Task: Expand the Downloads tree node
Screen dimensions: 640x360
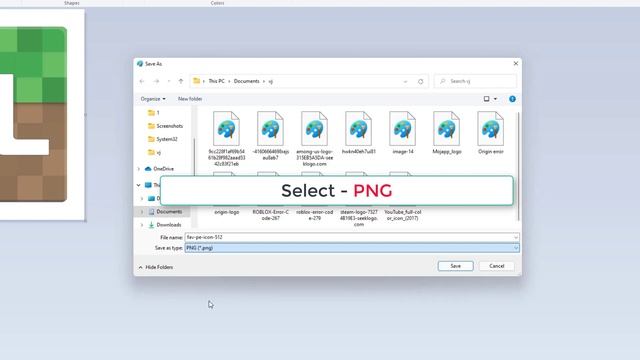Action: tap(142, 225)
